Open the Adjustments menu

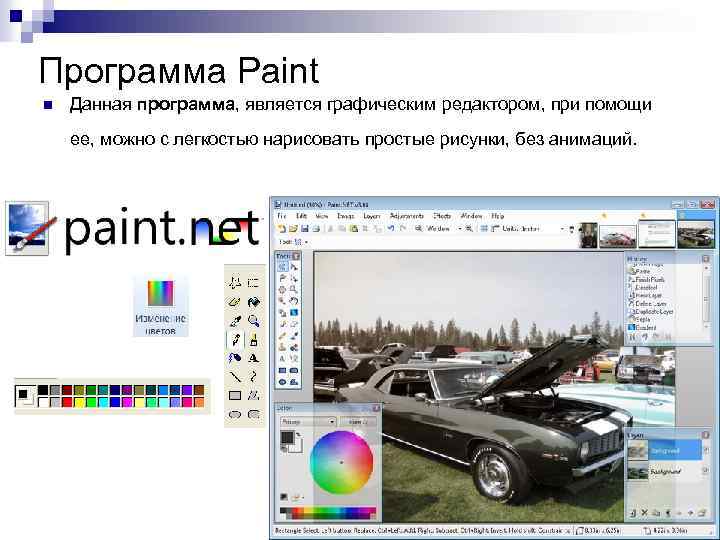[x=407, y=215]
